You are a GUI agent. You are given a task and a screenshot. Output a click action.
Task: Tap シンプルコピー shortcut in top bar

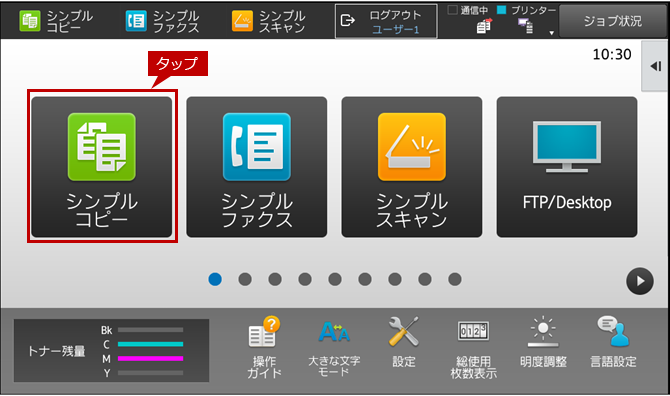coord(56,21)
